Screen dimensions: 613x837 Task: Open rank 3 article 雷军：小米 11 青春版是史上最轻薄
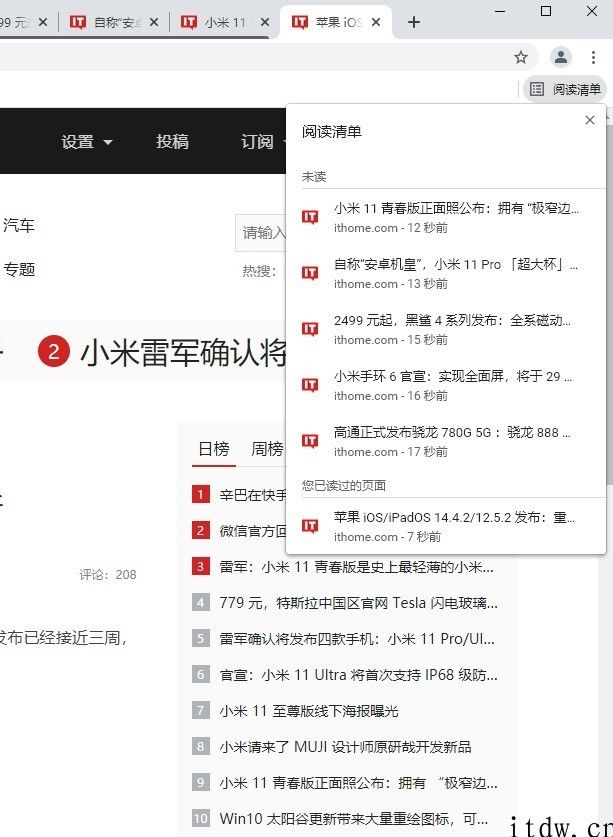click(356, 566)
